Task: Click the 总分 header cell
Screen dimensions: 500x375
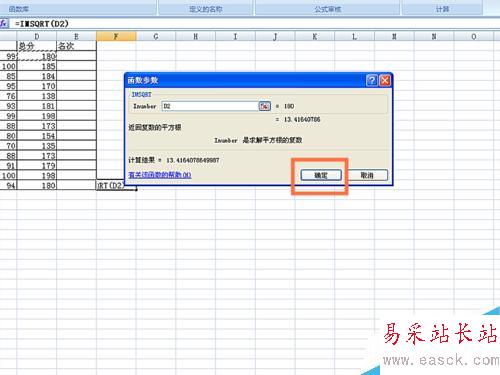Action: pyautogui.click(x=37, y=46)
